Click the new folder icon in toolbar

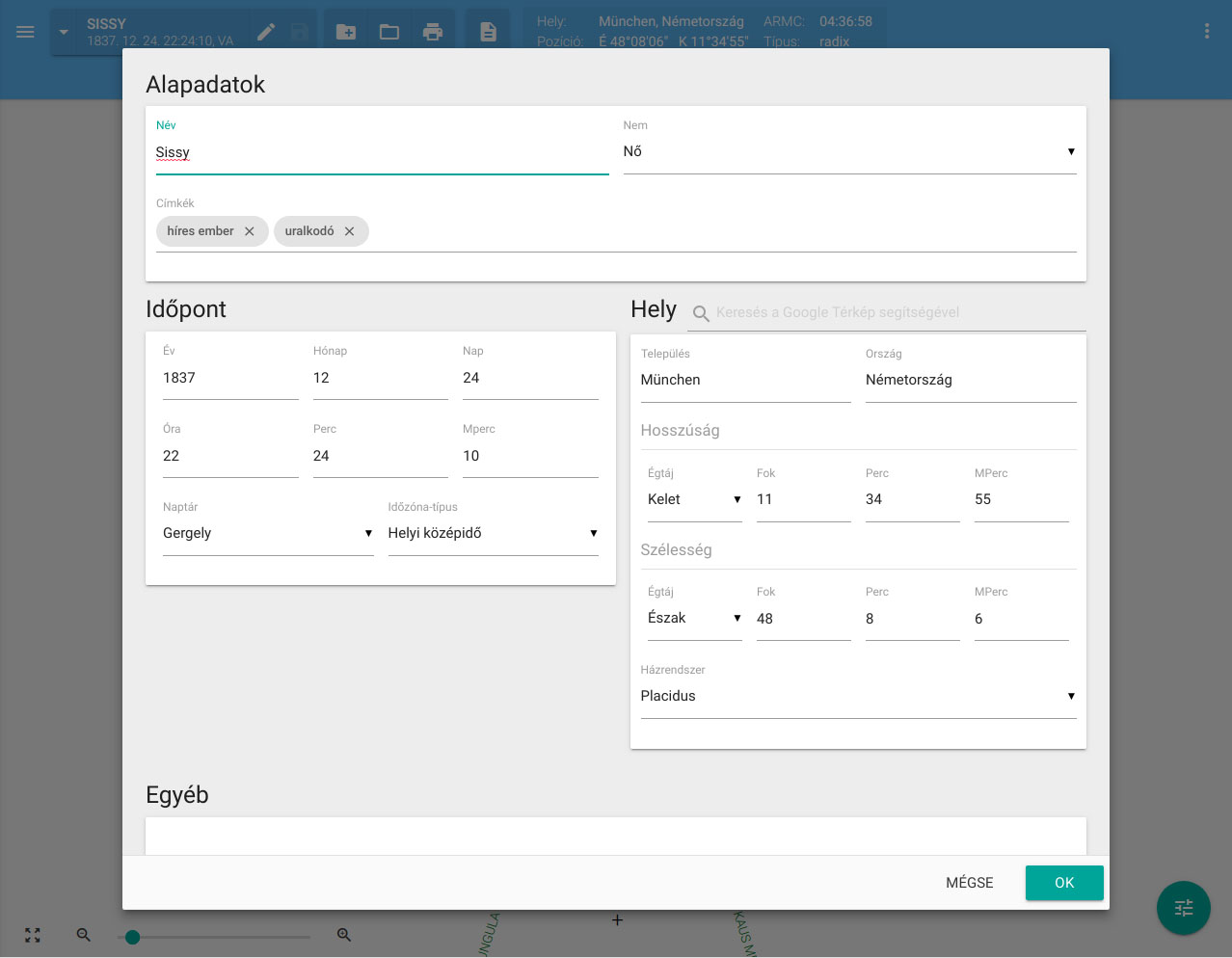tap(346, 32)
